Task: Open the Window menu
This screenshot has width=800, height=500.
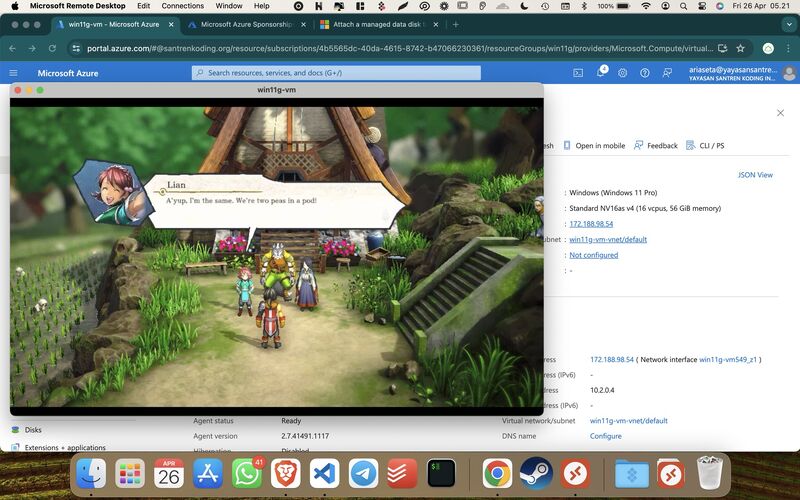Action: point(229,6)
